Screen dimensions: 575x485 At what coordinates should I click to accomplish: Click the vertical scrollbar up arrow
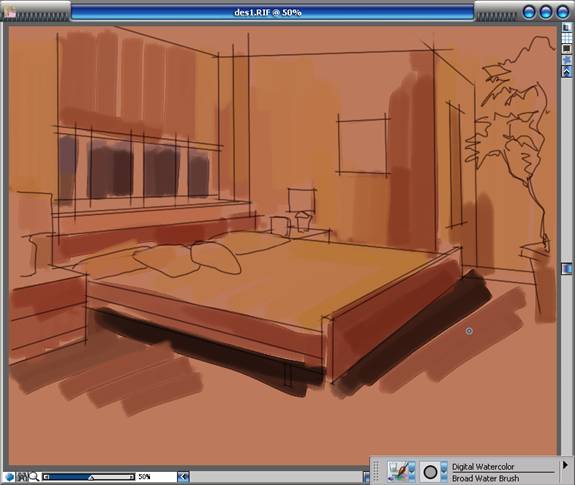[x=567, y=71]
